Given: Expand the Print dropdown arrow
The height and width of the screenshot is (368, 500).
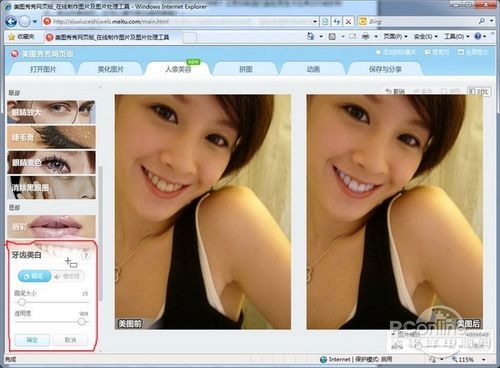Looking at the screenshot, I should click(x=376, y=36).
